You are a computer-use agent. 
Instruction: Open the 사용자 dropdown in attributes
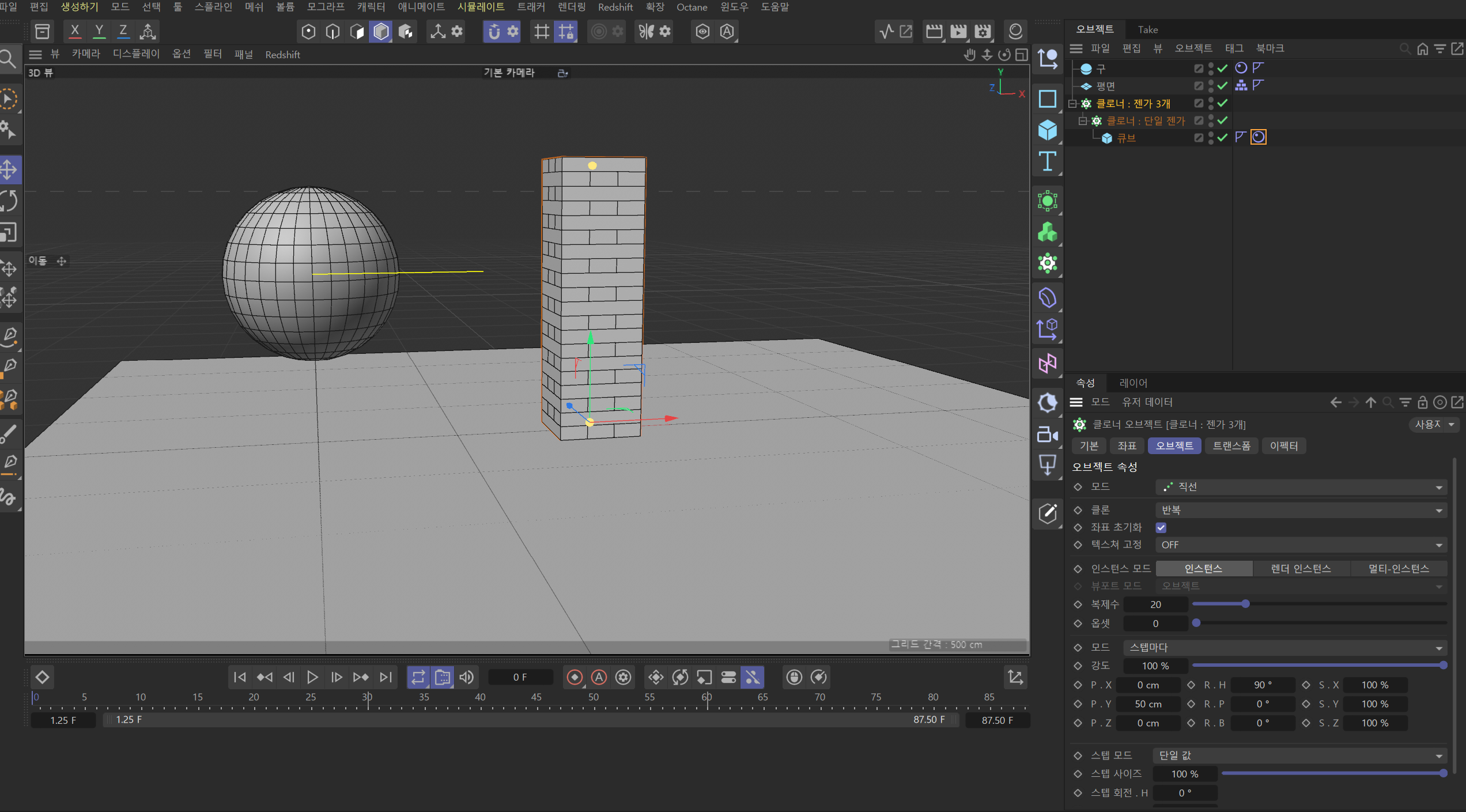[1434, 424]
